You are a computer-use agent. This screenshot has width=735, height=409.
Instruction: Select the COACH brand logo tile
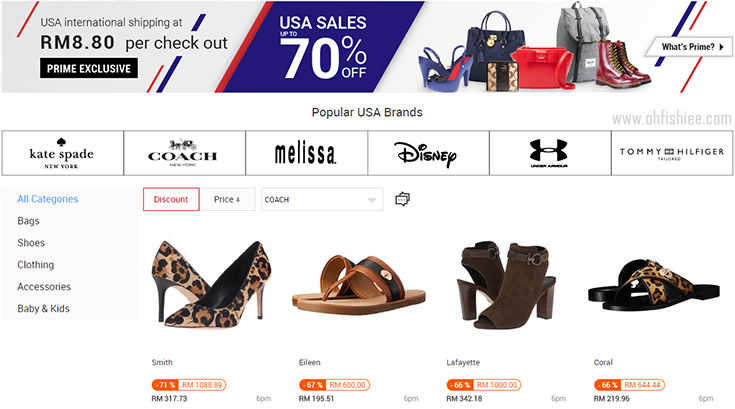point(183,153)
